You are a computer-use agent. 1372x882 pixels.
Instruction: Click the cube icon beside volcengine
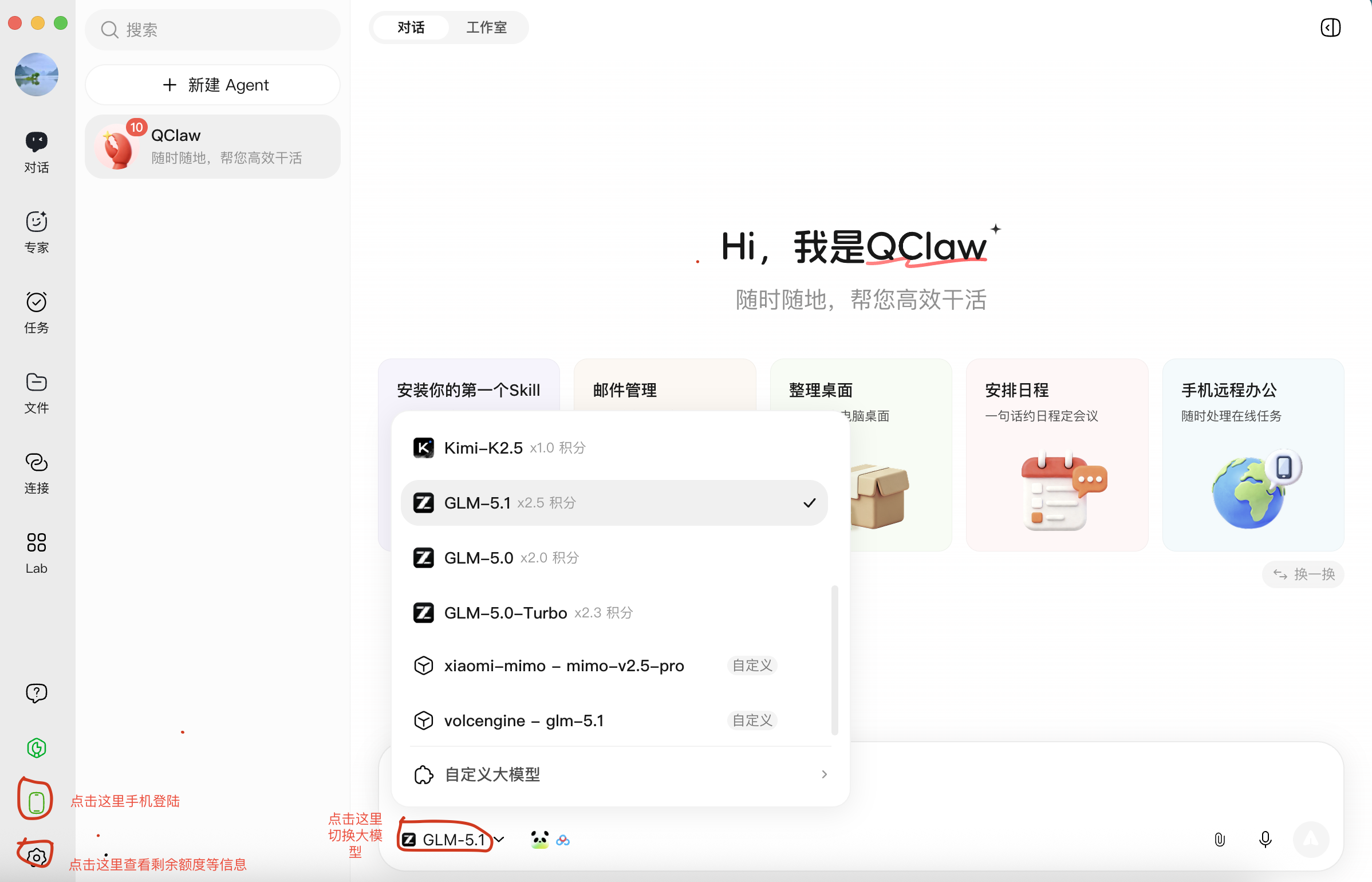click(424, 720)
